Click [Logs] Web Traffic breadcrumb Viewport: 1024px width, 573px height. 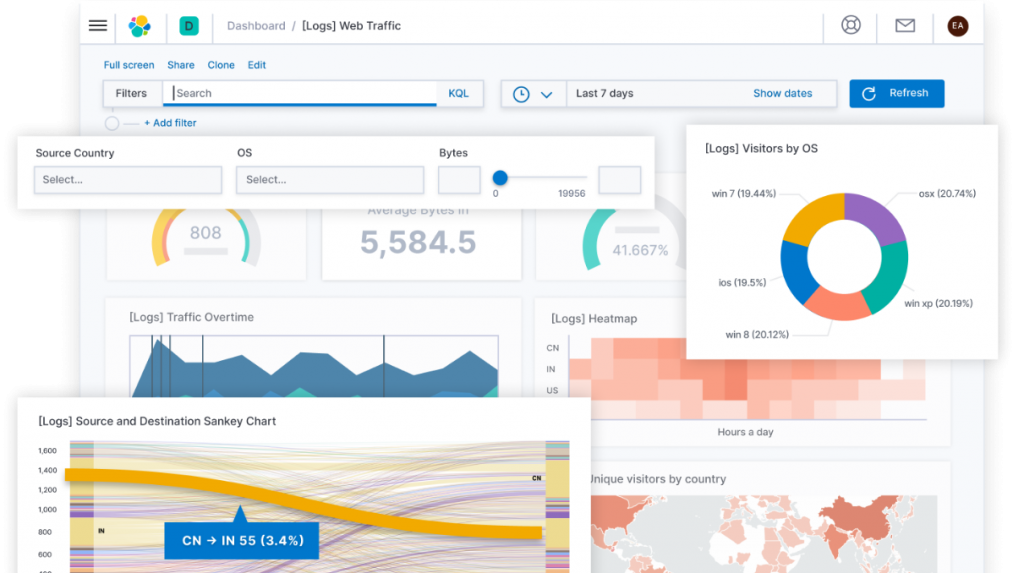click(351, 26)
